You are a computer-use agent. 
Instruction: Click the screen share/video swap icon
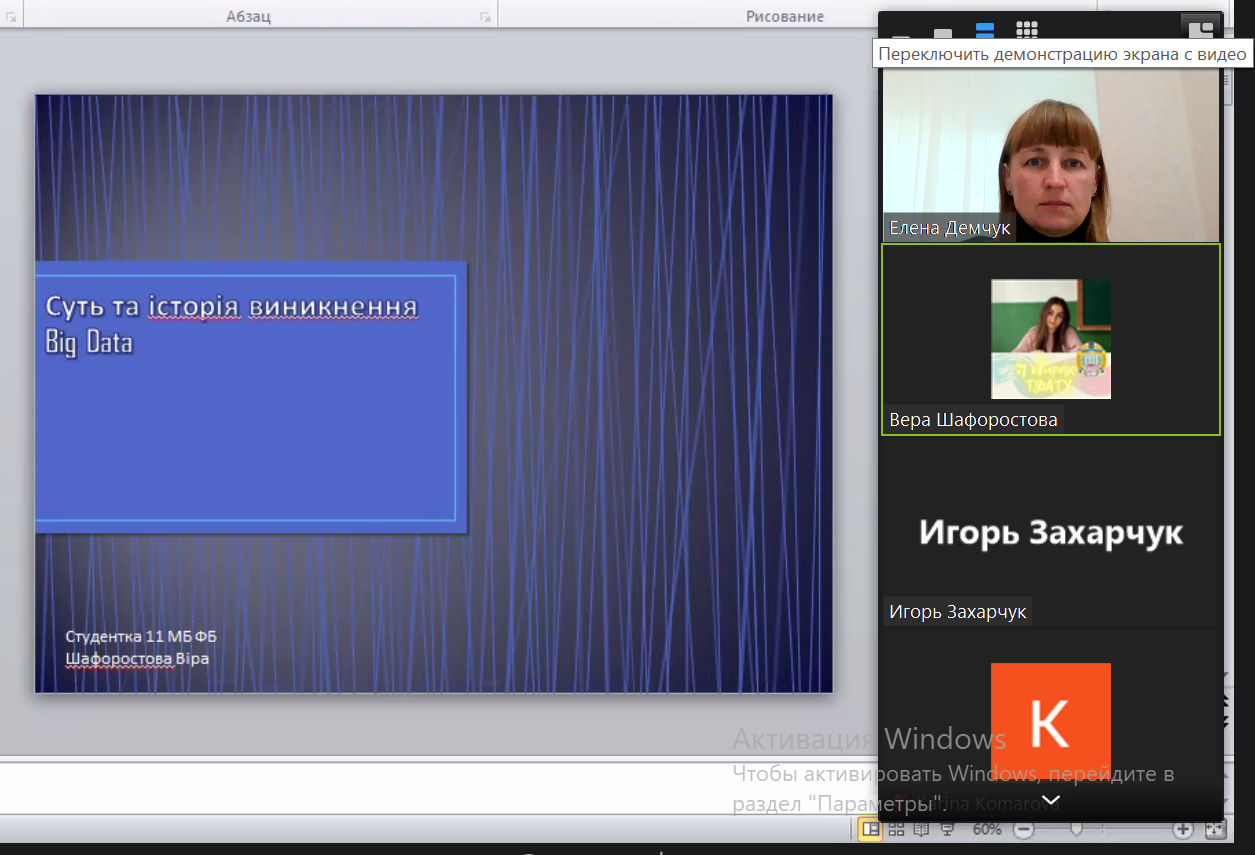tap(1199, 28)
